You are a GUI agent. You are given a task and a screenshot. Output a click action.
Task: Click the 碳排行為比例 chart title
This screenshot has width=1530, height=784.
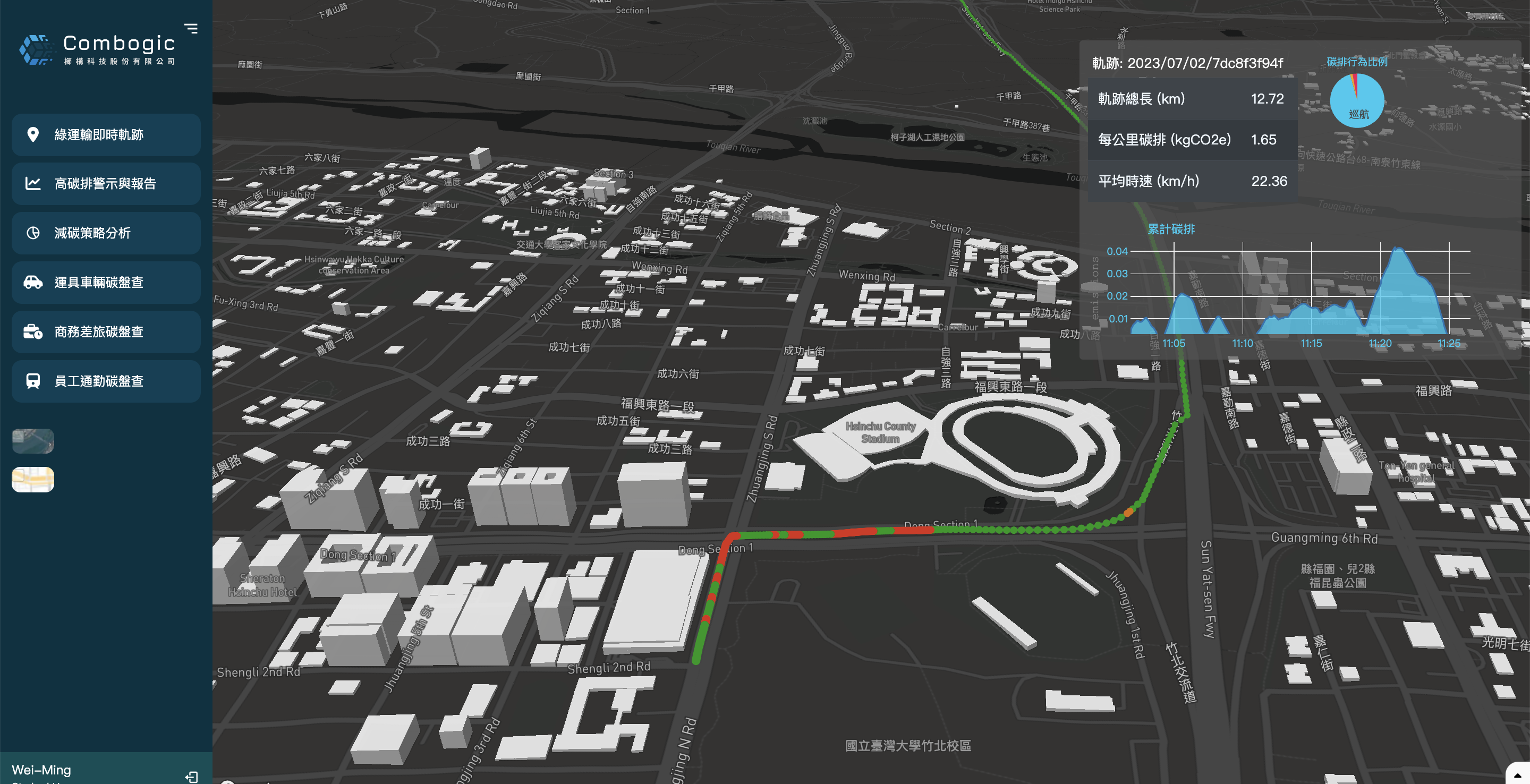(x=1357, y=62)
